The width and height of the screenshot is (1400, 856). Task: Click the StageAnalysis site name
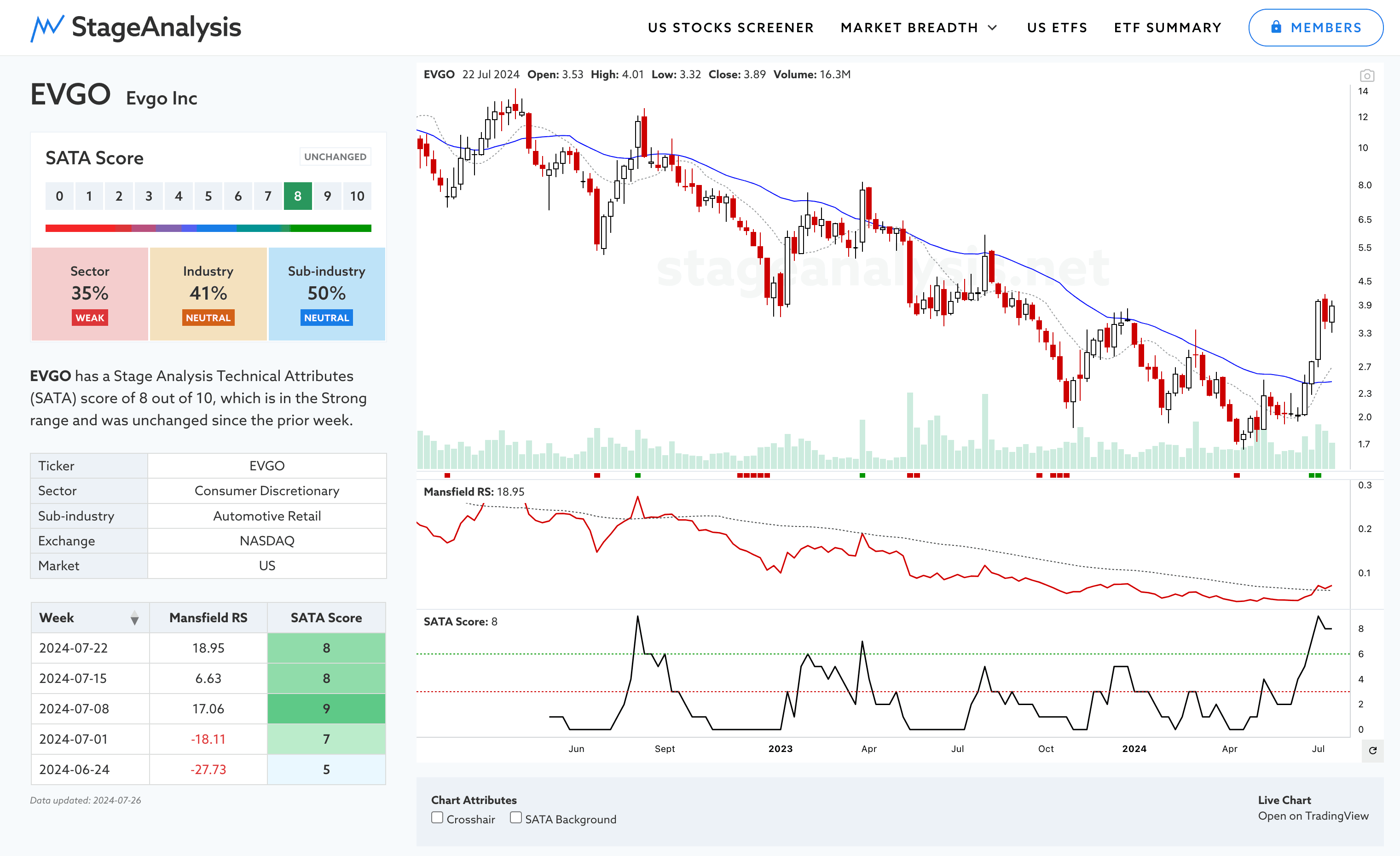(x=156, y=27)
